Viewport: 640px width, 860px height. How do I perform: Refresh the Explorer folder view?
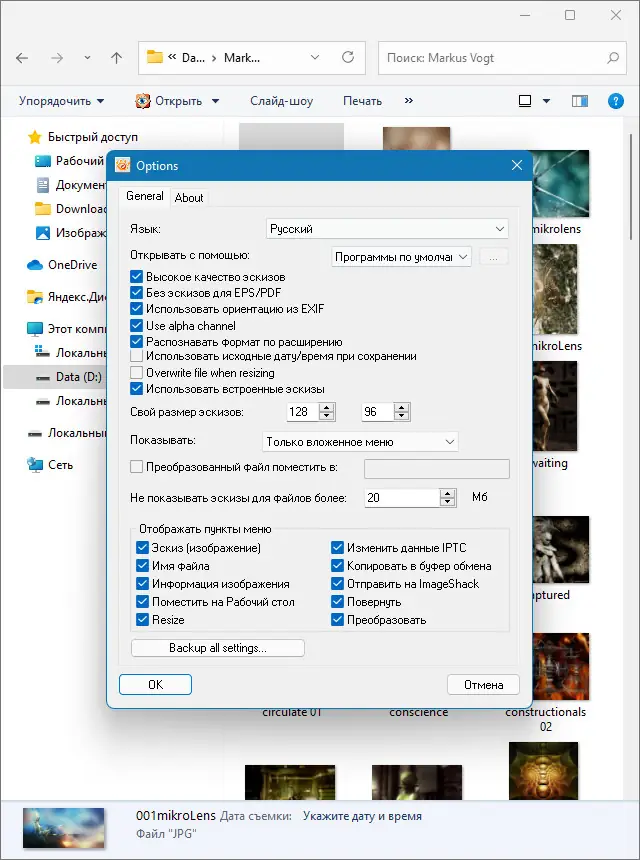point(348,57)
